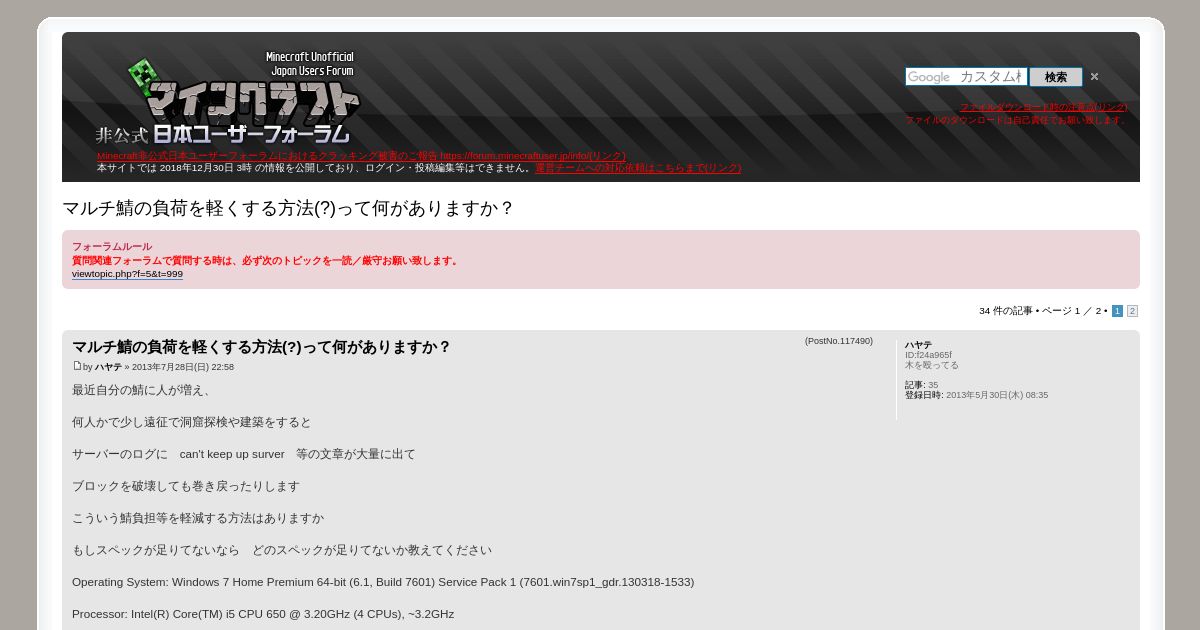Click the (PostNo.117490) label
The image size is (1200, 630).
[839, 341]
